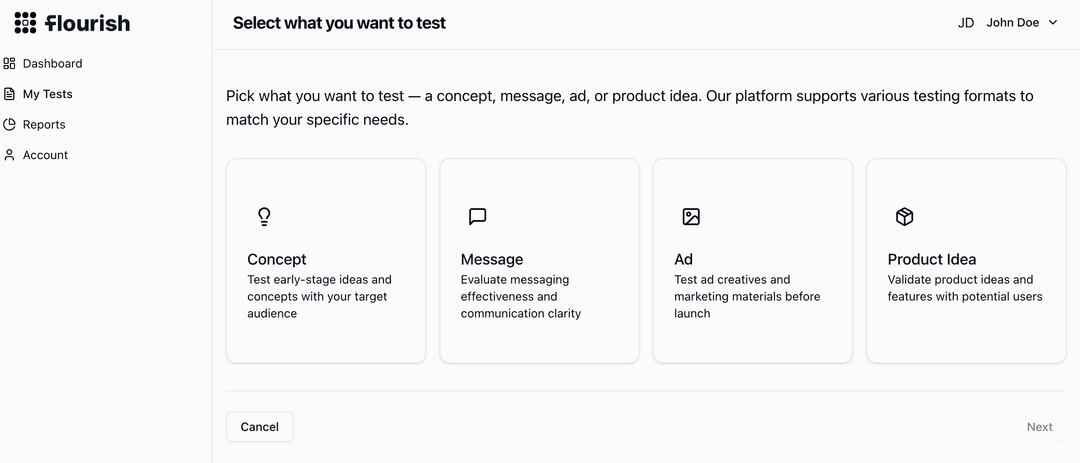
Task: Click the Account person icon
Action: coord(10,155)
